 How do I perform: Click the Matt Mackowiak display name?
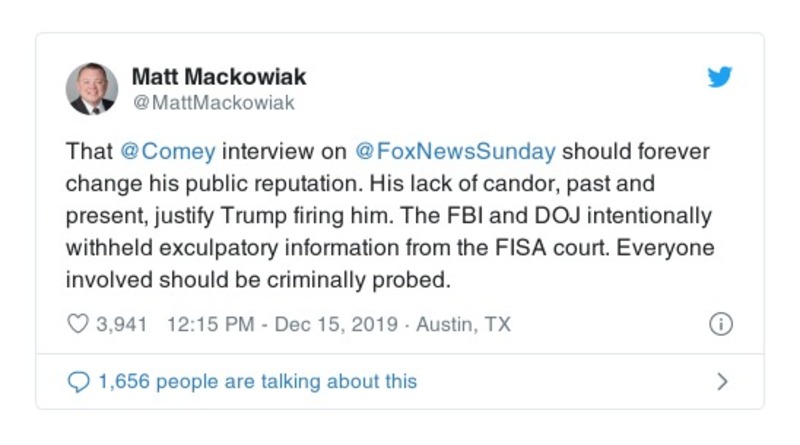coord(219,77)
